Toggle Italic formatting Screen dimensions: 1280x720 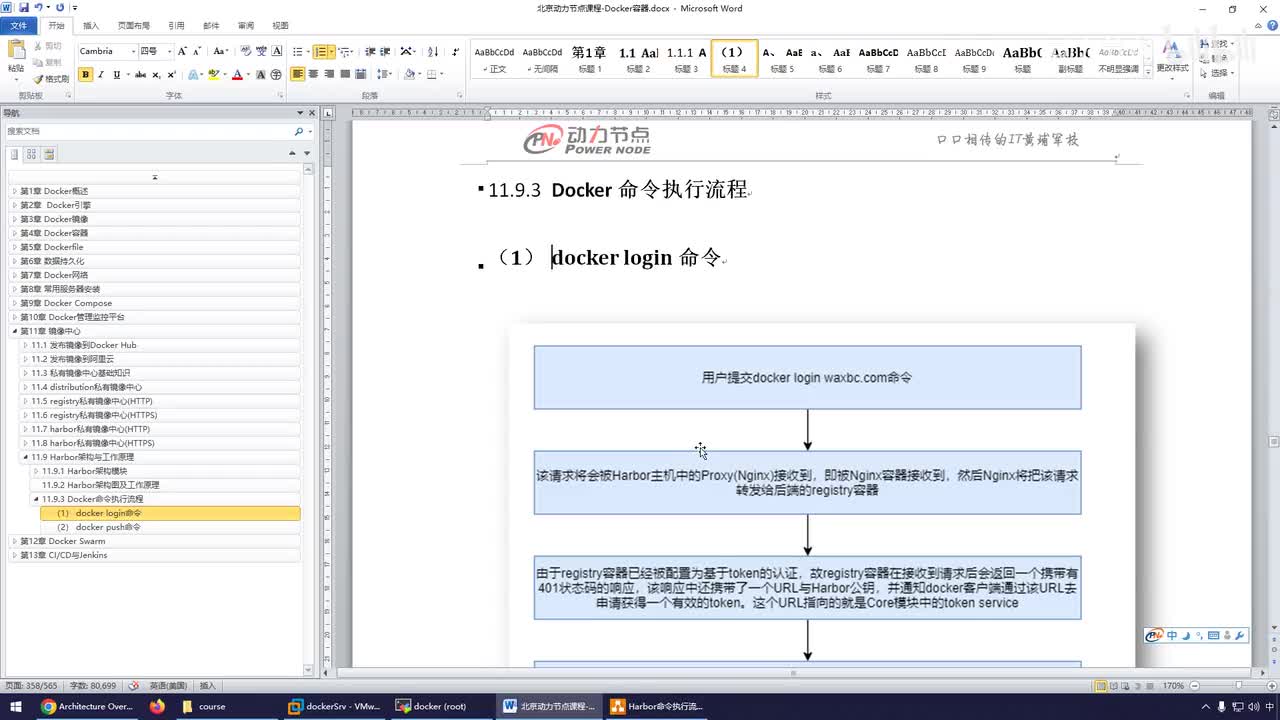click(101, 74)
